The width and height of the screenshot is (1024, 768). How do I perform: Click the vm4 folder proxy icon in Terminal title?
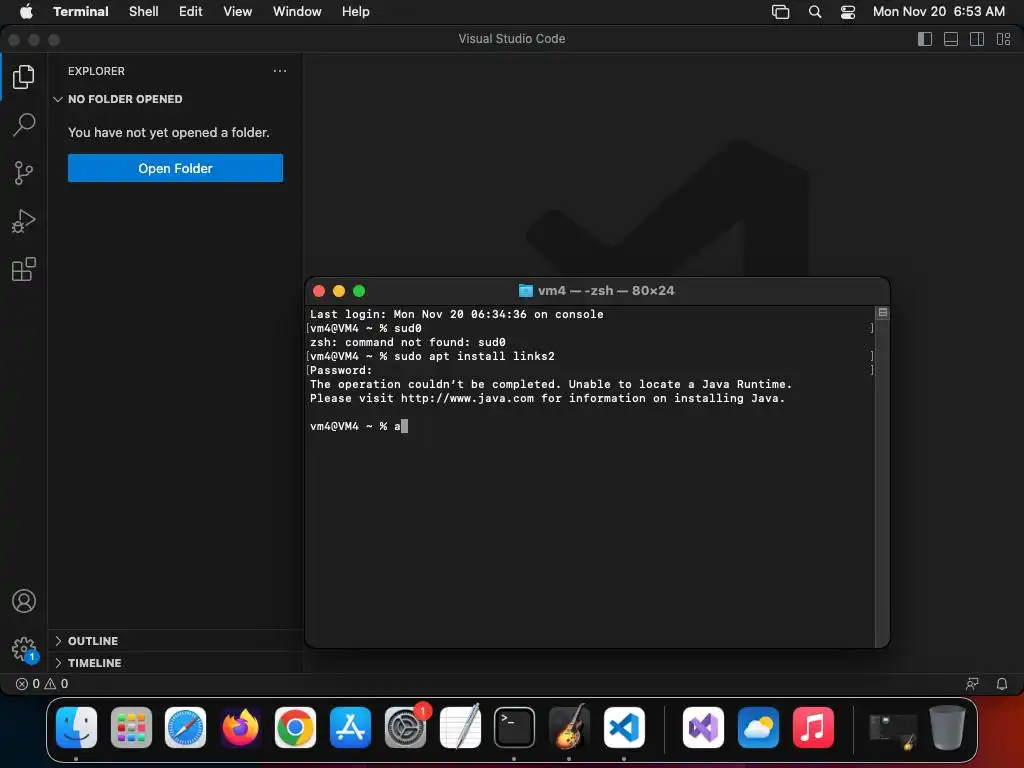[x=525, y=291]
